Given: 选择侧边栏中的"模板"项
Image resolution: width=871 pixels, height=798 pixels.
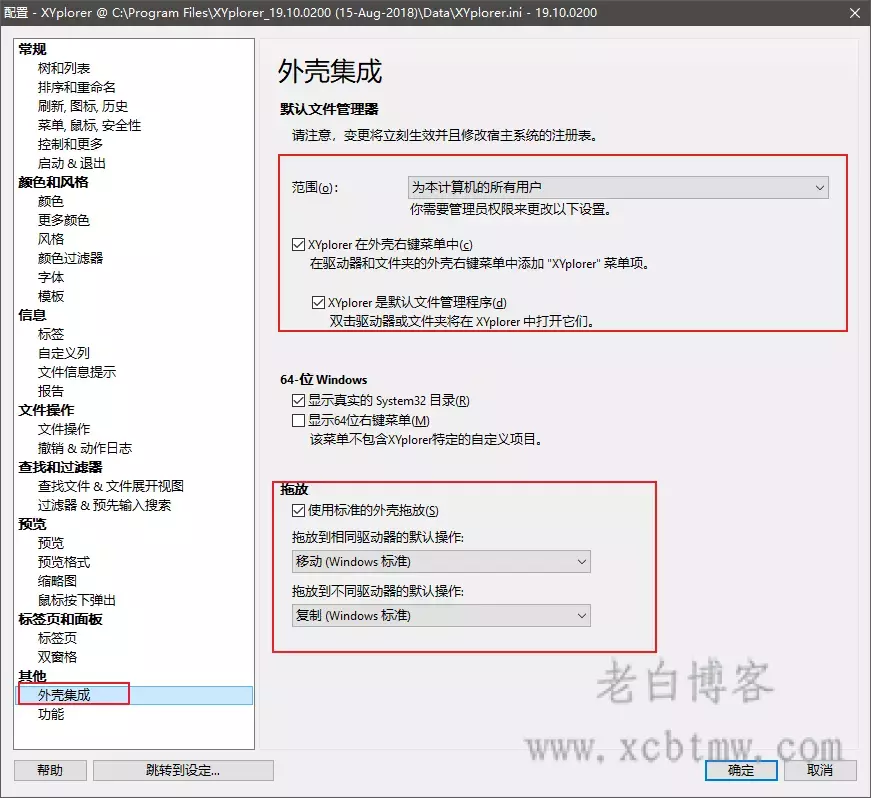Looking at the screenshot, I should (x=50, y=295).
